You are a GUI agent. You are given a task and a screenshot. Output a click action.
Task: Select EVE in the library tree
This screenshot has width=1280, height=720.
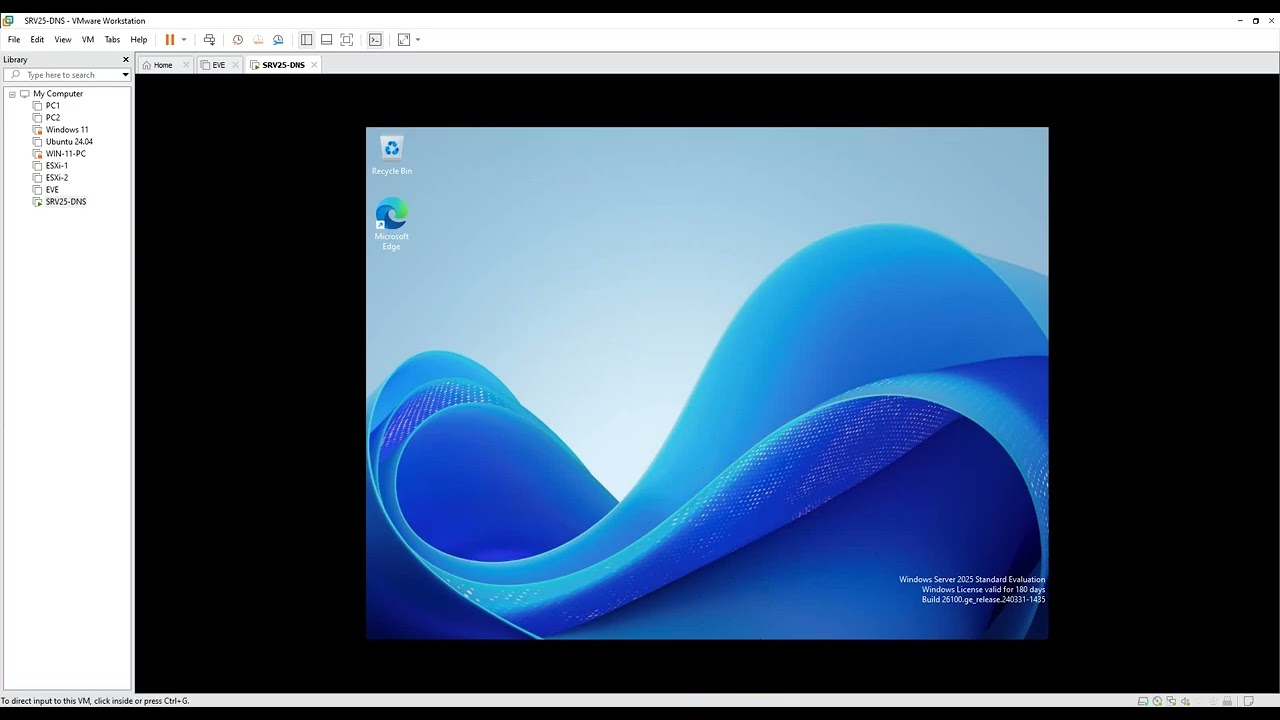tap(52, 190)
